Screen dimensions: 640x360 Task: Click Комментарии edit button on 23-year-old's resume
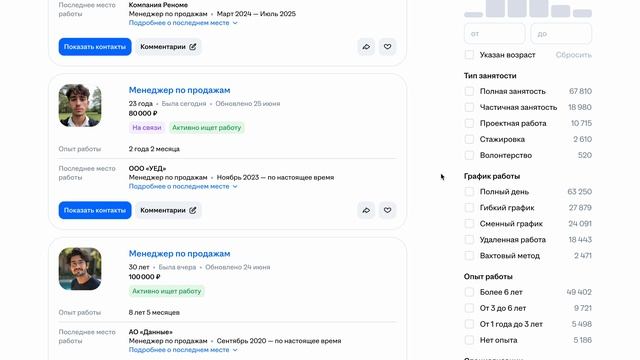tap(168, 210)
